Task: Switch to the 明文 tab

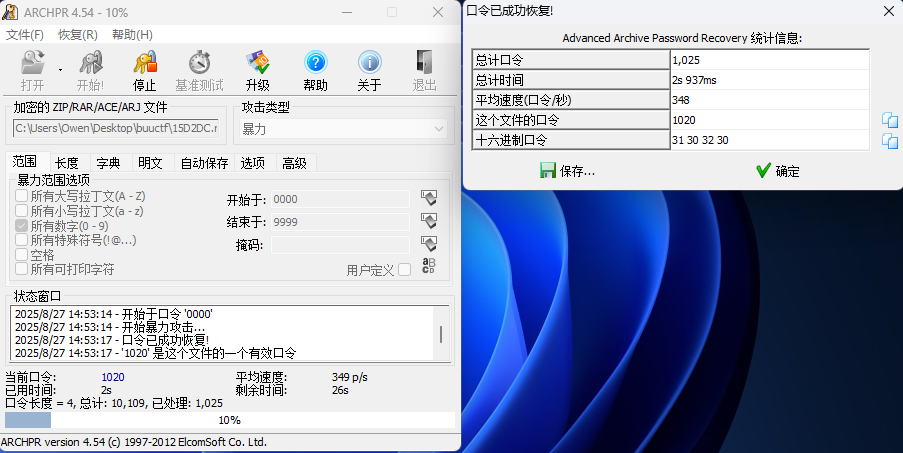Action: [x=150, y=163]
